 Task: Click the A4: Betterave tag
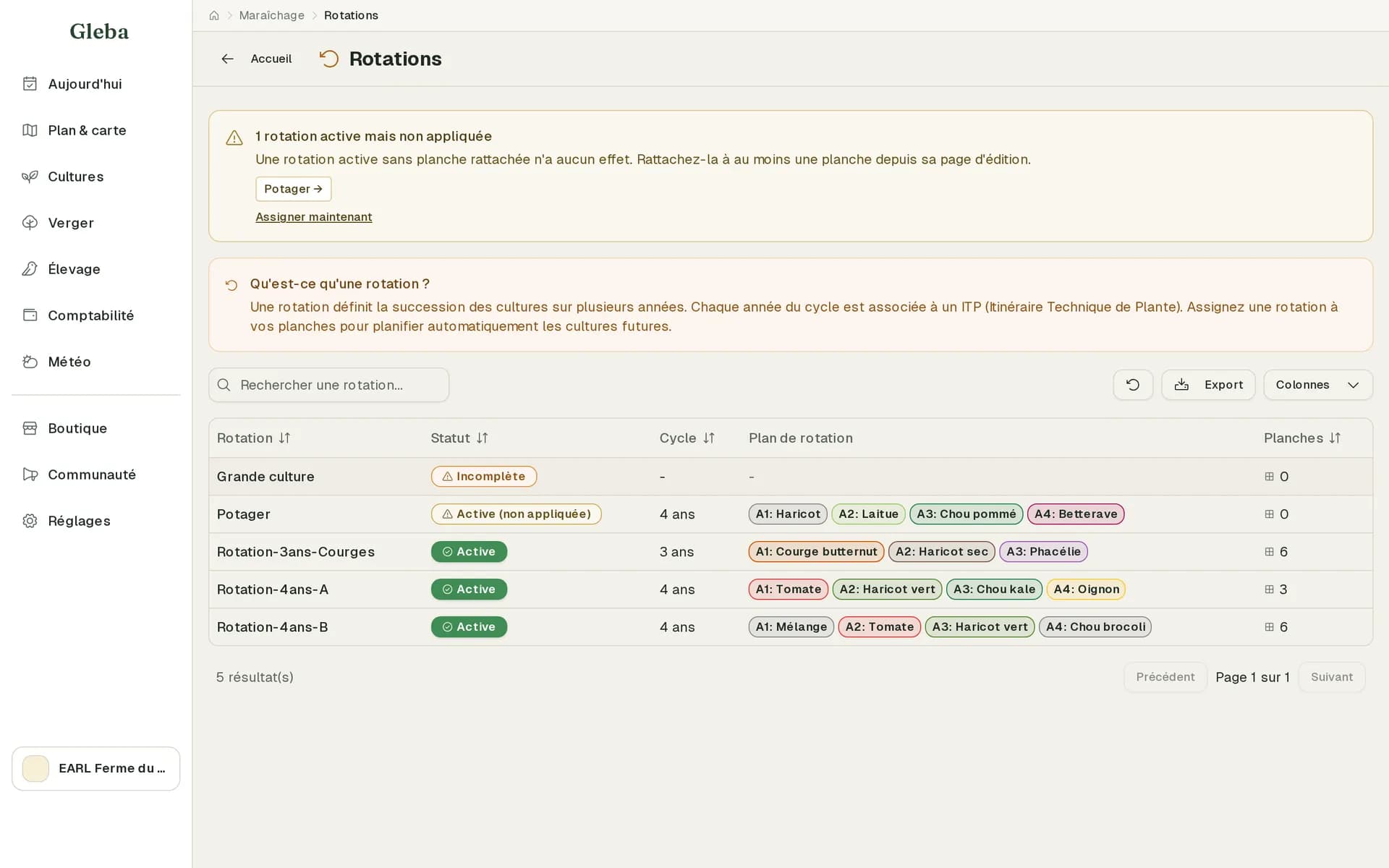pos(1075,514)
